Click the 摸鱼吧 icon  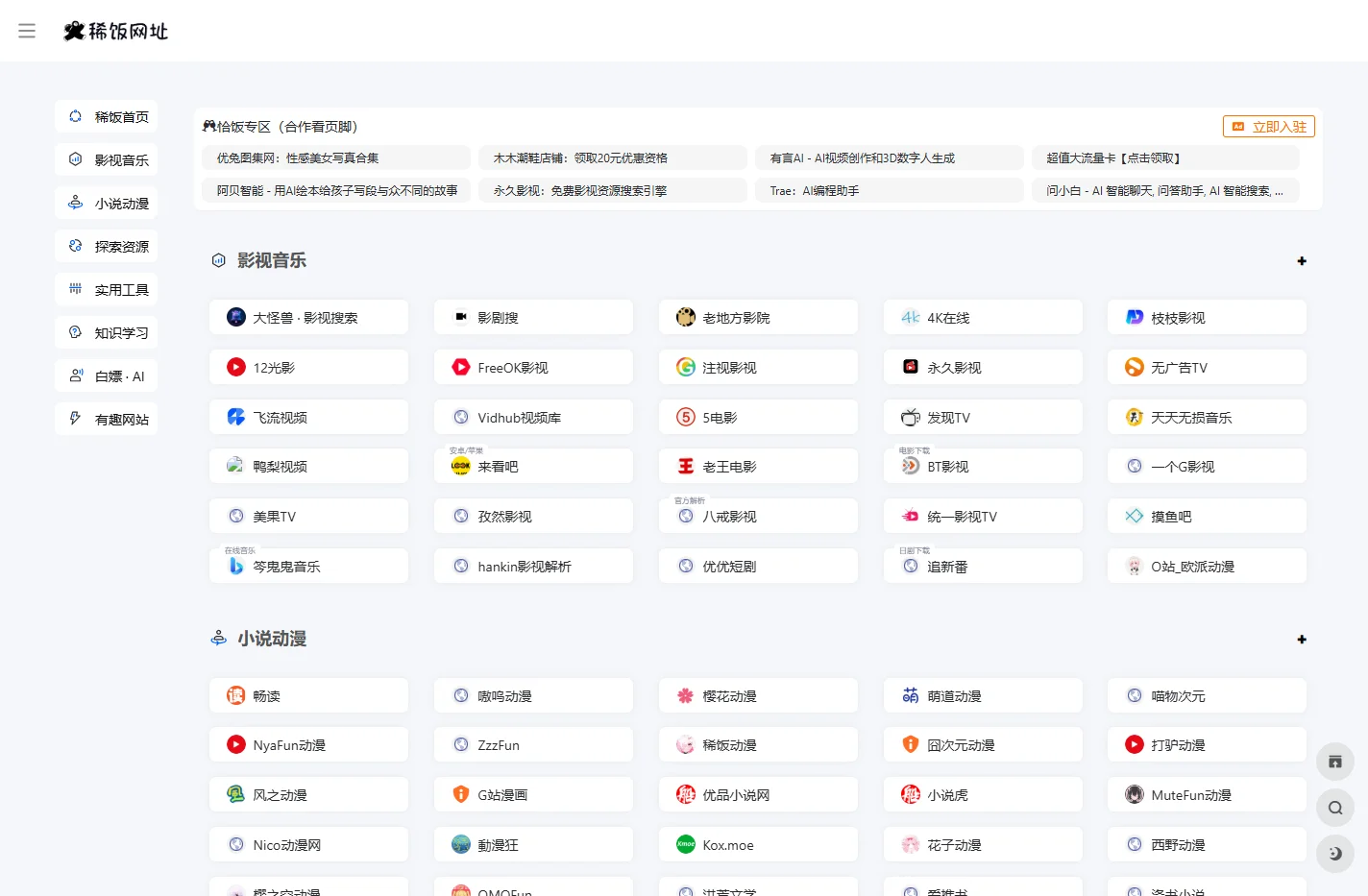point(1135,516)
